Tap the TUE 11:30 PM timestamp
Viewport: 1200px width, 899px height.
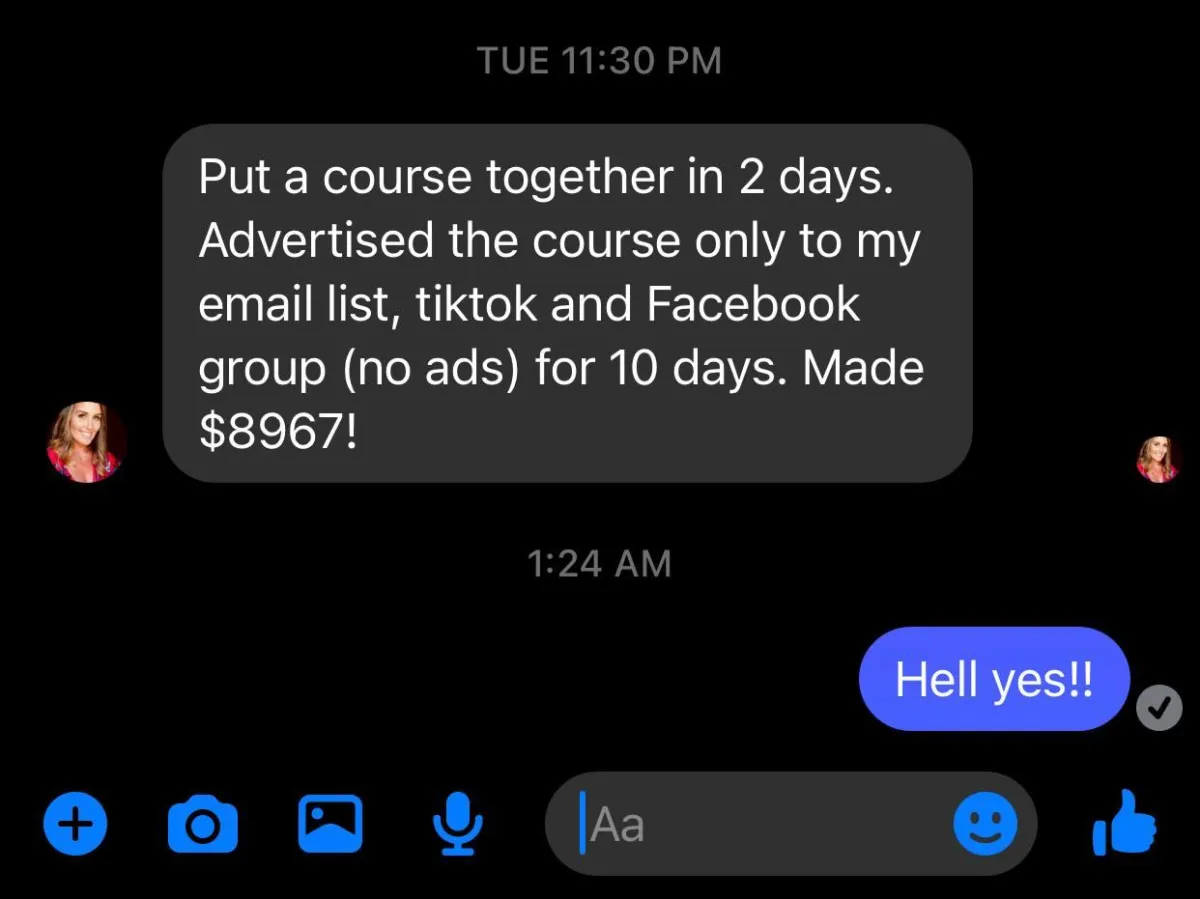599,61
